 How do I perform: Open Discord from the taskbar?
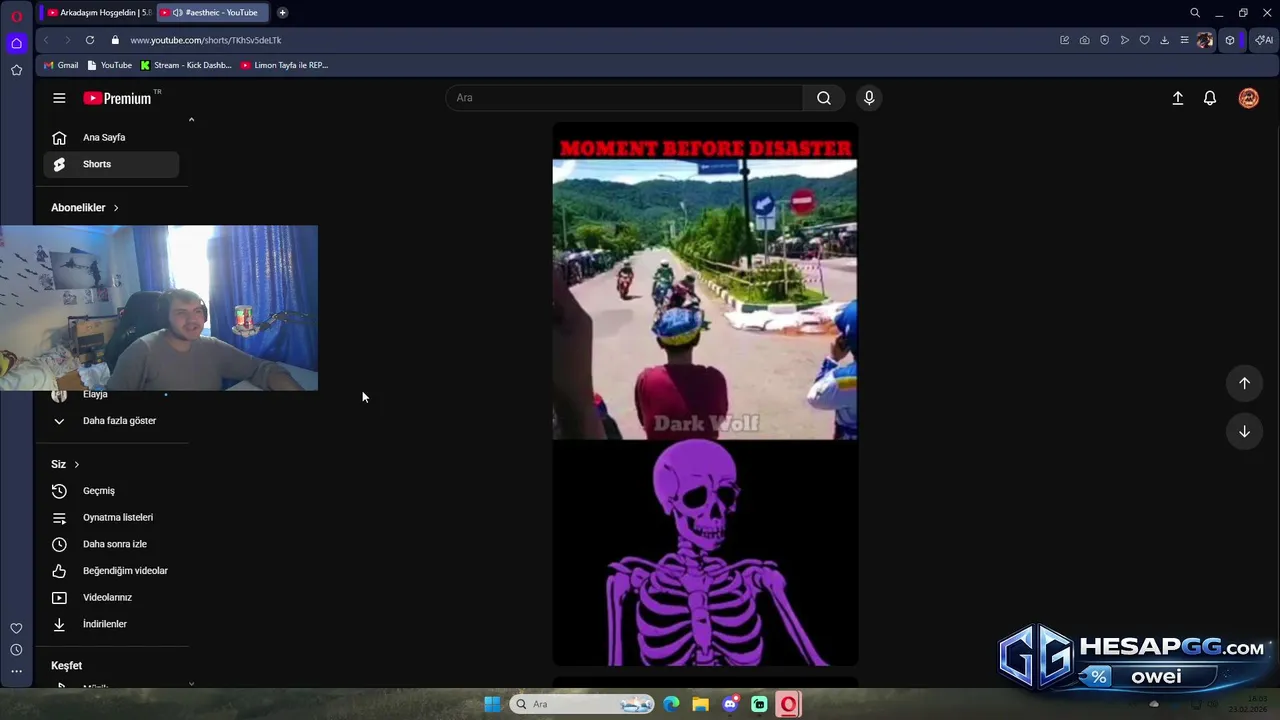pos(730,704)
